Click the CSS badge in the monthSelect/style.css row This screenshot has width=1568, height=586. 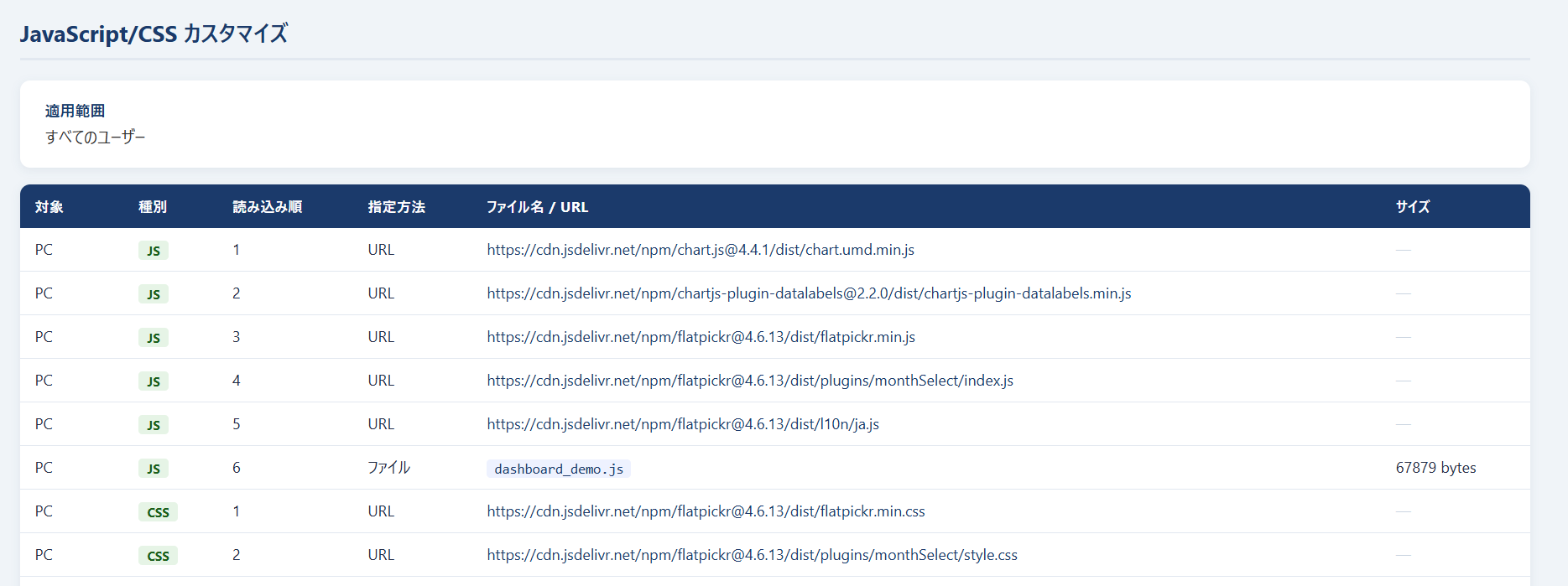coord(158,556)
